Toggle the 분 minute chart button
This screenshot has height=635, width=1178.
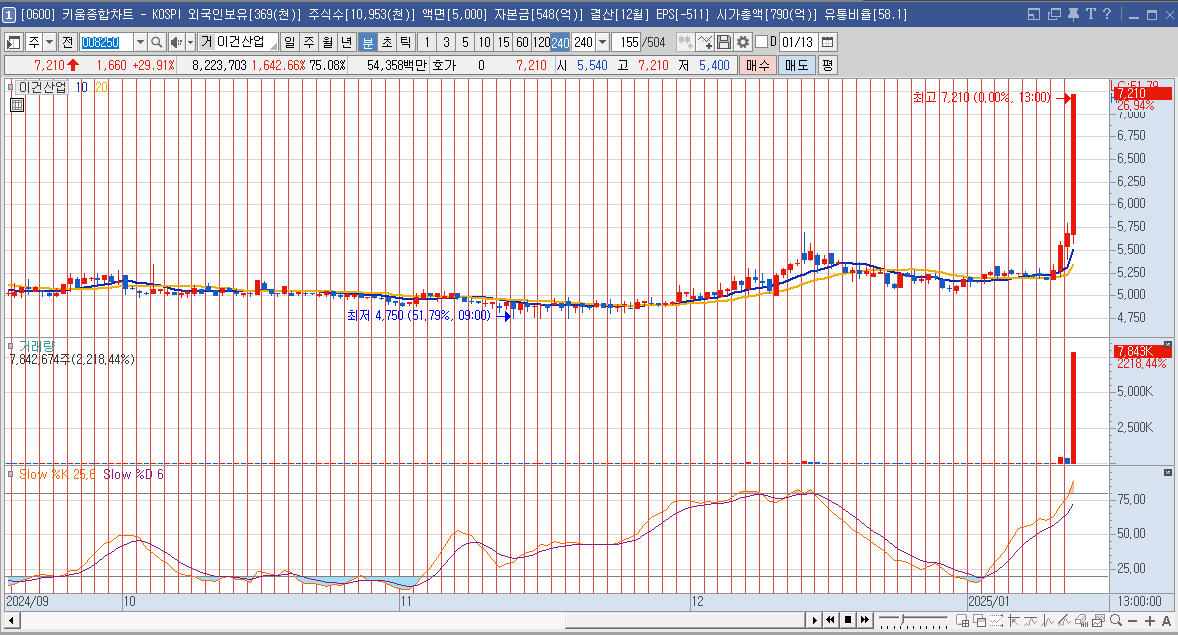367,42
